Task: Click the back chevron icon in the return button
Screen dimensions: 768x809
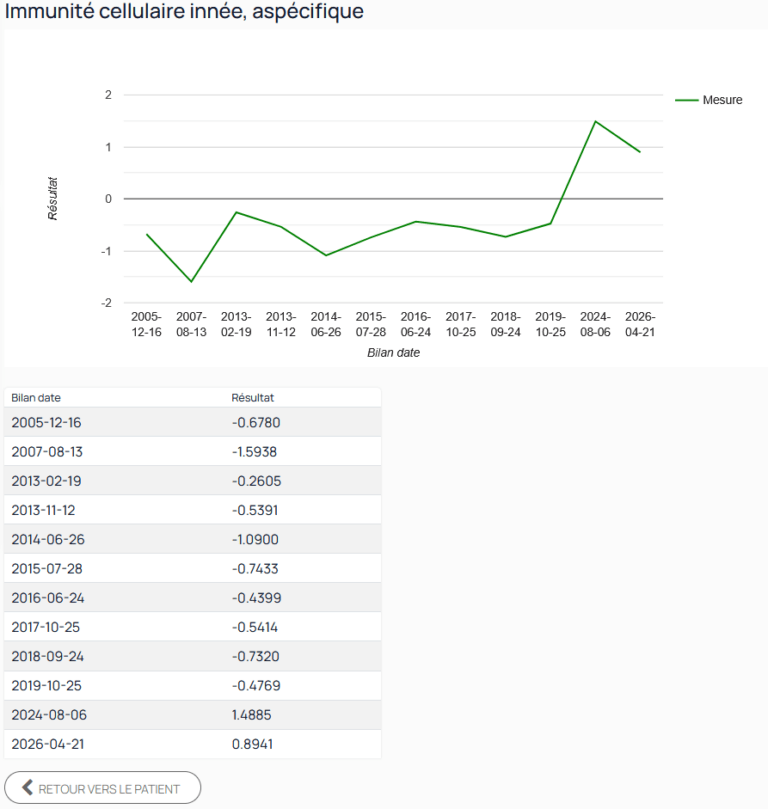Action: 27,788
